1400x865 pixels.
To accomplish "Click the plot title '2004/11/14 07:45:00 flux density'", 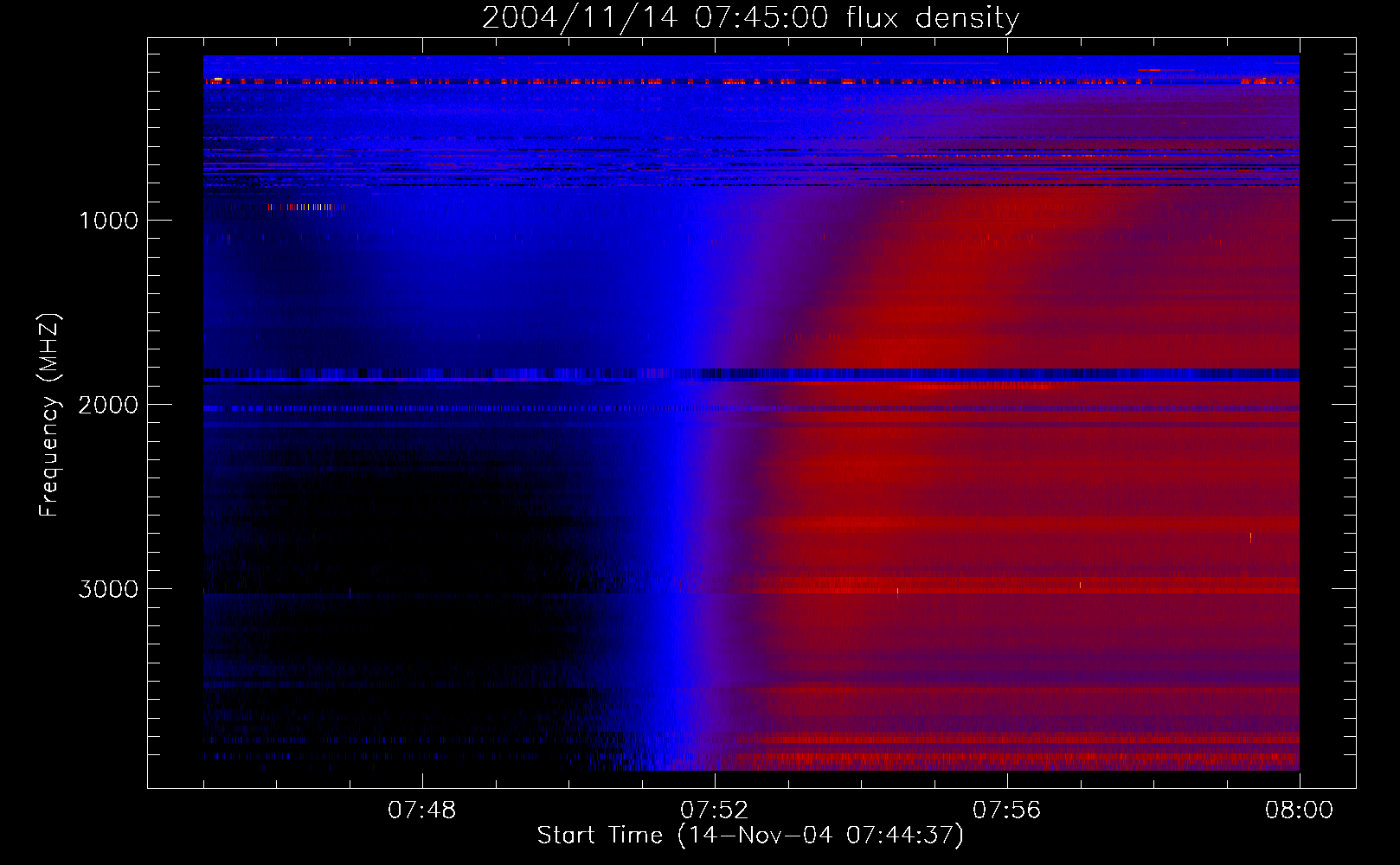I will point(750,17).
